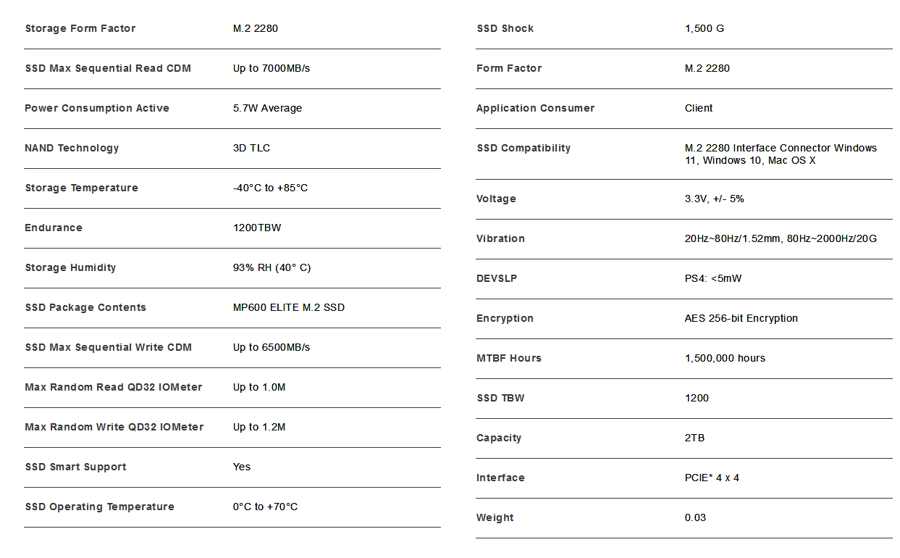
Task: Click the PCIE 4 x 4 interface value
Action: pyautogui.click(x=712, y=478)
